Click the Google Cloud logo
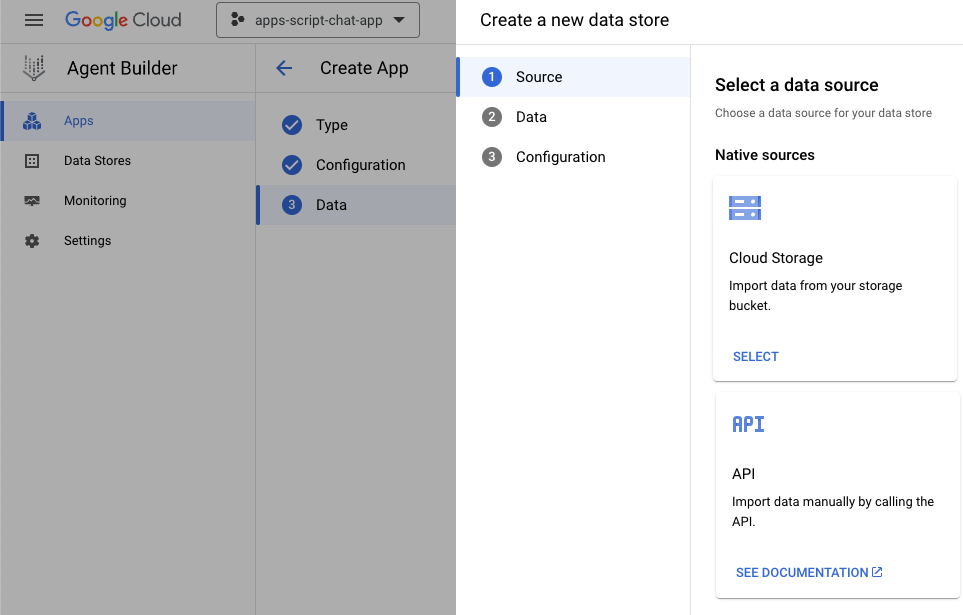Viewport: 963px width, 615px height. 123,20
